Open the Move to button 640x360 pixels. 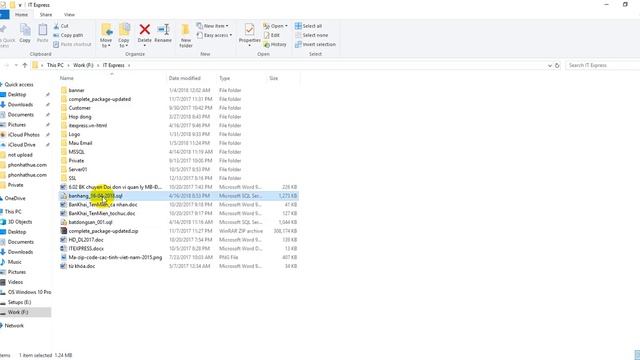pyautogui.click(x=106, y=36)
